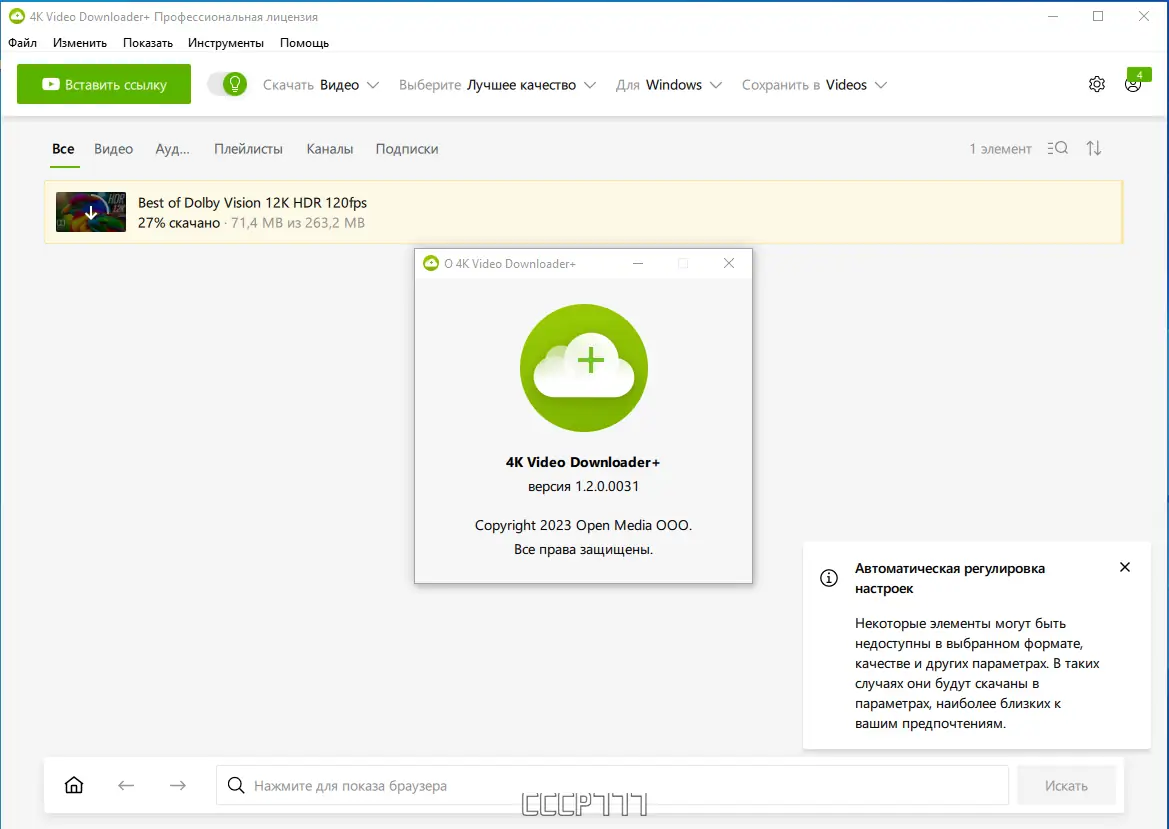Click the back navigation arrow
1169x829 pixels.
point(126,785)
